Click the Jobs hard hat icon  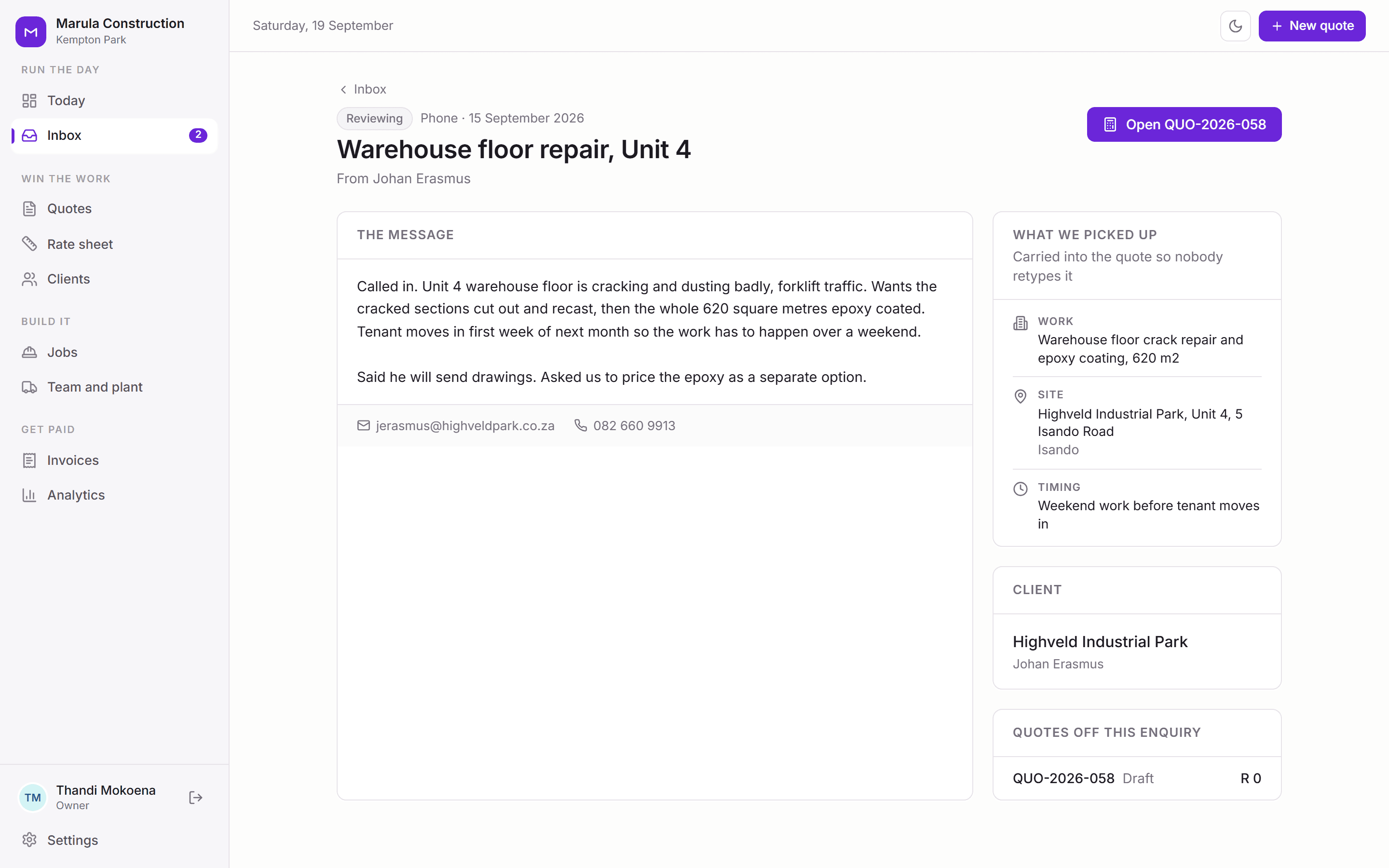tap(29, 353)
